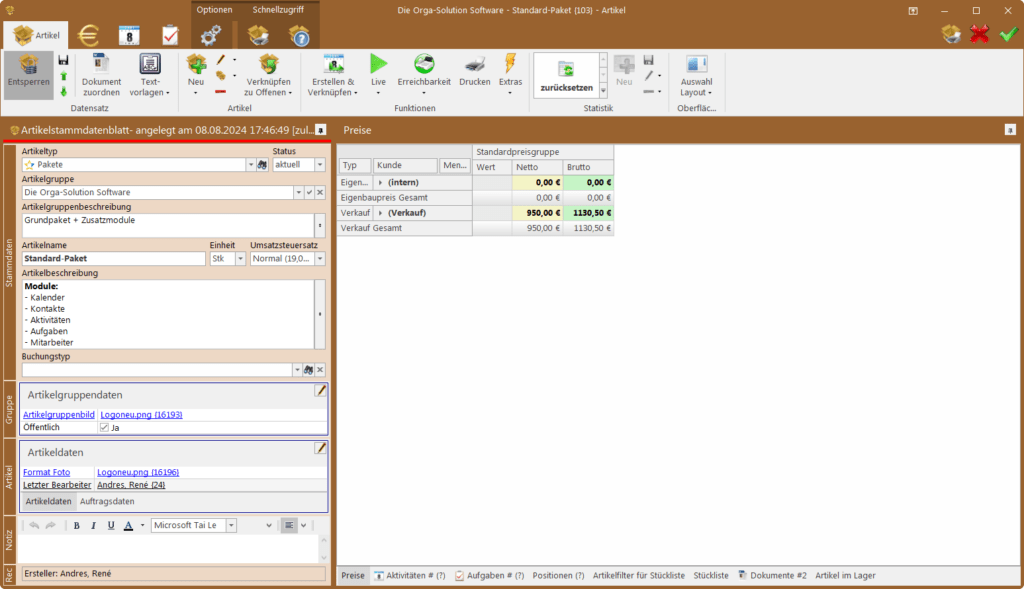
Task: Open the Einheit Stk dropdown
Action: point(240,259)
